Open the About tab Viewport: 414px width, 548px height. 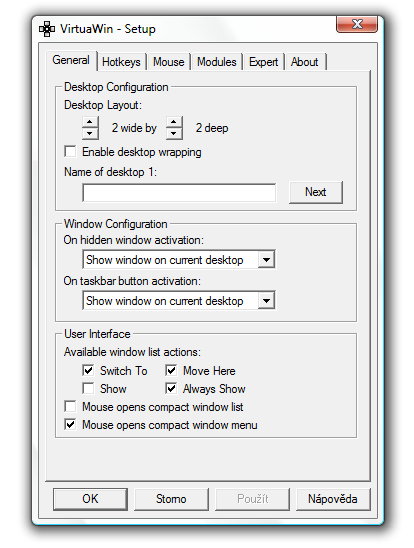pyautogui.click(x=305, y=62)
